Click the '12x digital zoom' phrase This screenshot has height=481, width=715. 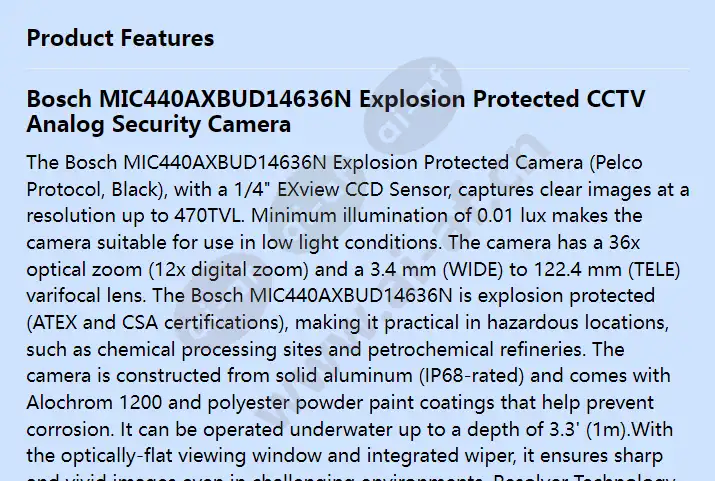click(x=228, y=269)
